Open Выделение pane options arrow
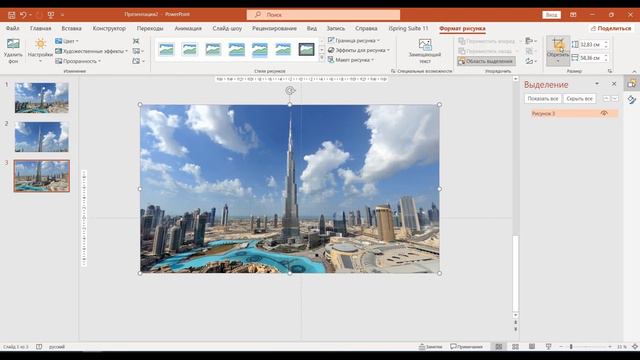Viewport: 640px width, 360px height. tap(597, 84)
